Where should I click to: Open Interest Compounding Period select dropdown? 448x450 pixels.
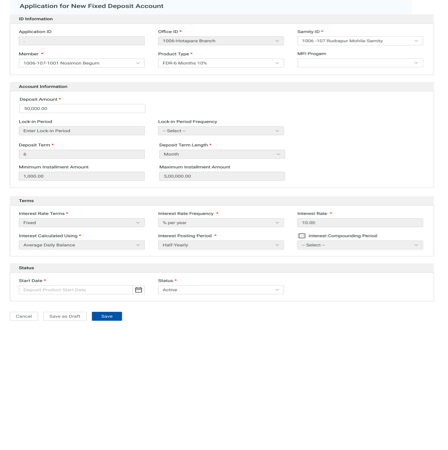tap(360, 245)
